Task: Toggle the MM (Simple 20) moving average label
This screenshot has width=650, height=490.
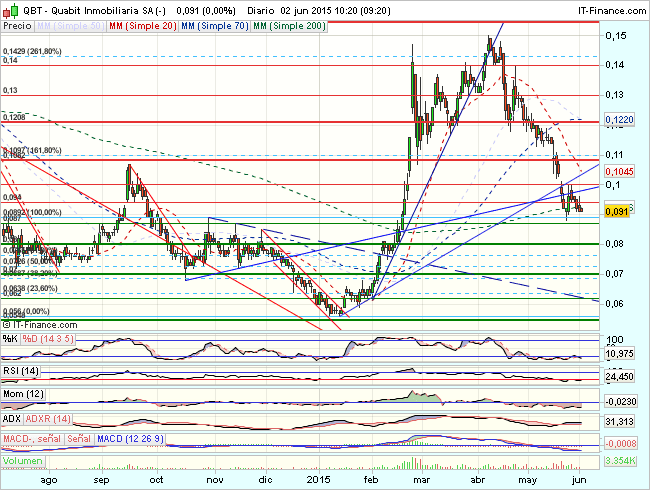Action: [143, 26]
